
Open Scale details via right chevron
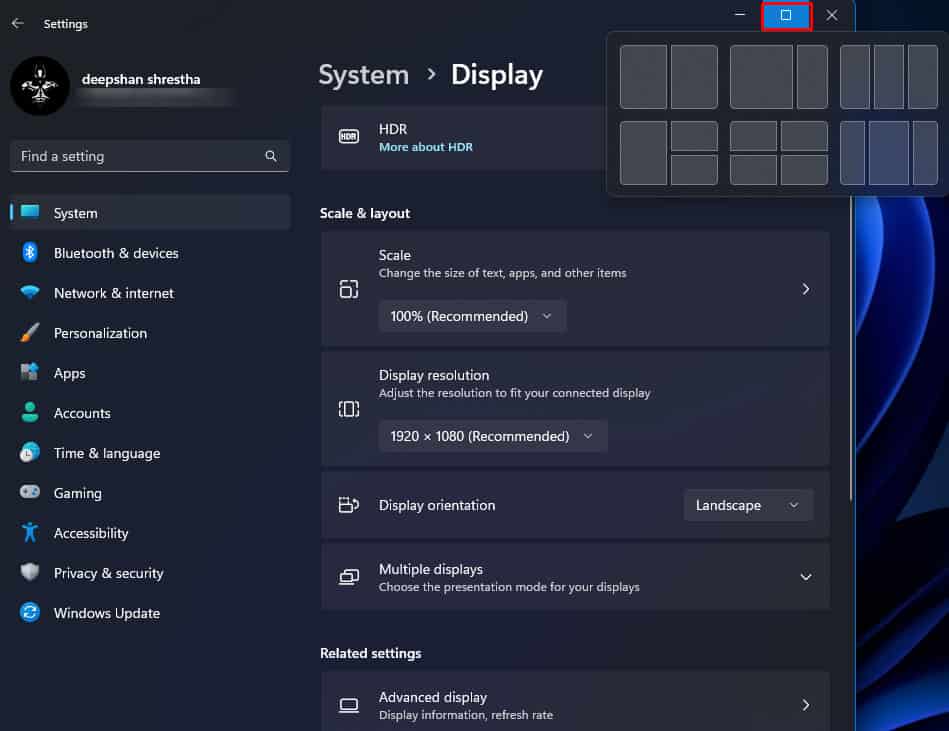(x=806, y=289)
